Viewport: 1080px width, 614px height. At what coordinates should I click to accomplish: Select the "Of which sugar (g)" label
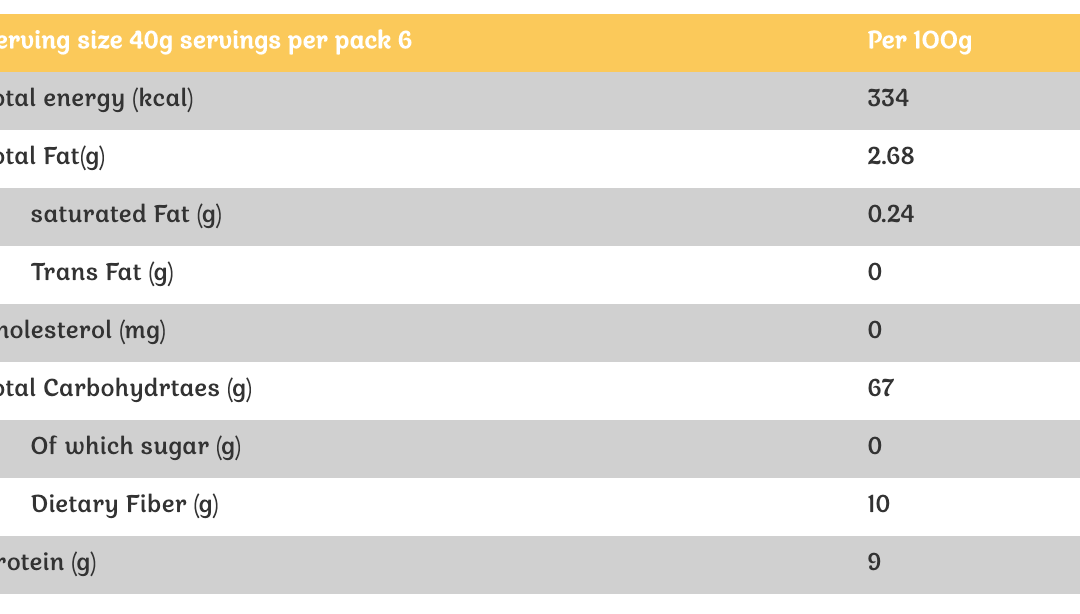pos(136,447)
